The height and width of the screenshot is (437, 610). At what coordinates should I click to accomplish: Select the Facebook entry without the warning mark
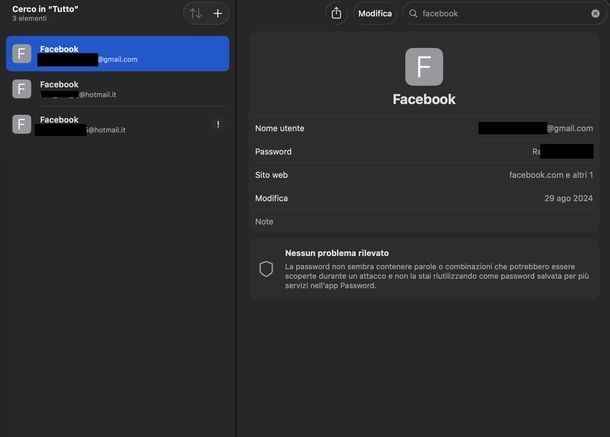117,89
